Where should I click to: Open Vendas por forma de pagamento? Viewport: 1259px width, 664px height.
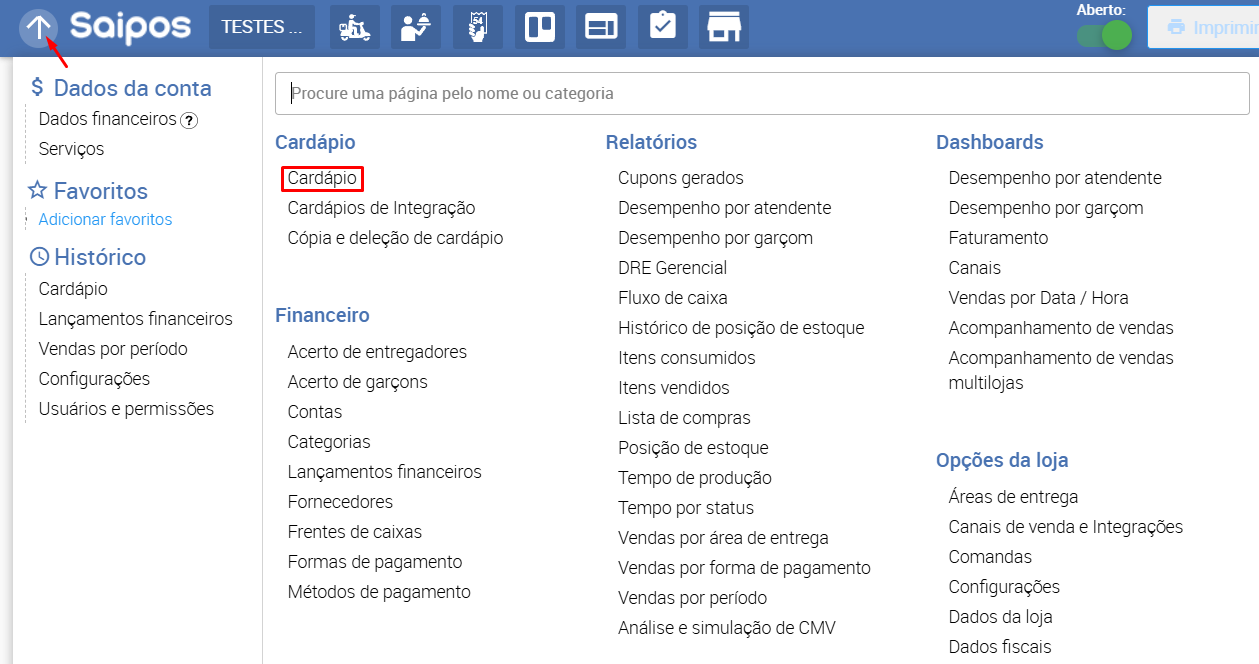click(744, 568)
